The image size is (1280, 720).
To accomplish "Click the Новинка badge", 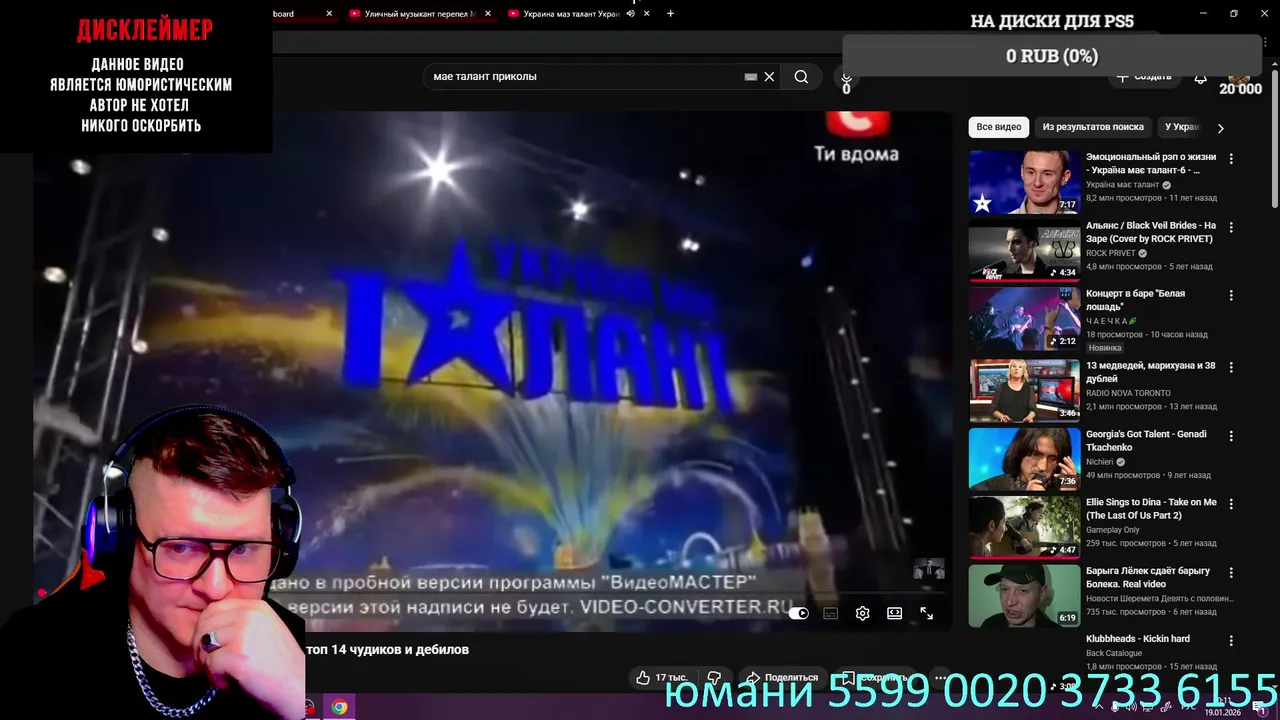I will pyautogui.click(x=1105, y=348).
